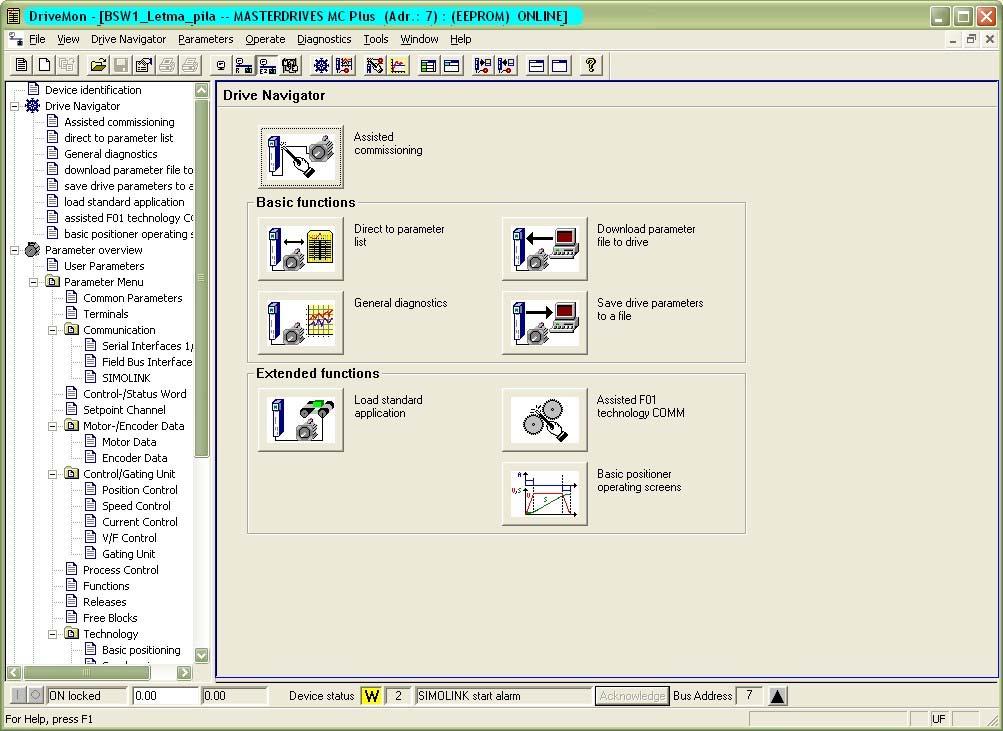
Task: Open the Window menu
Action: pyautogui.click(x=419, y=39)
